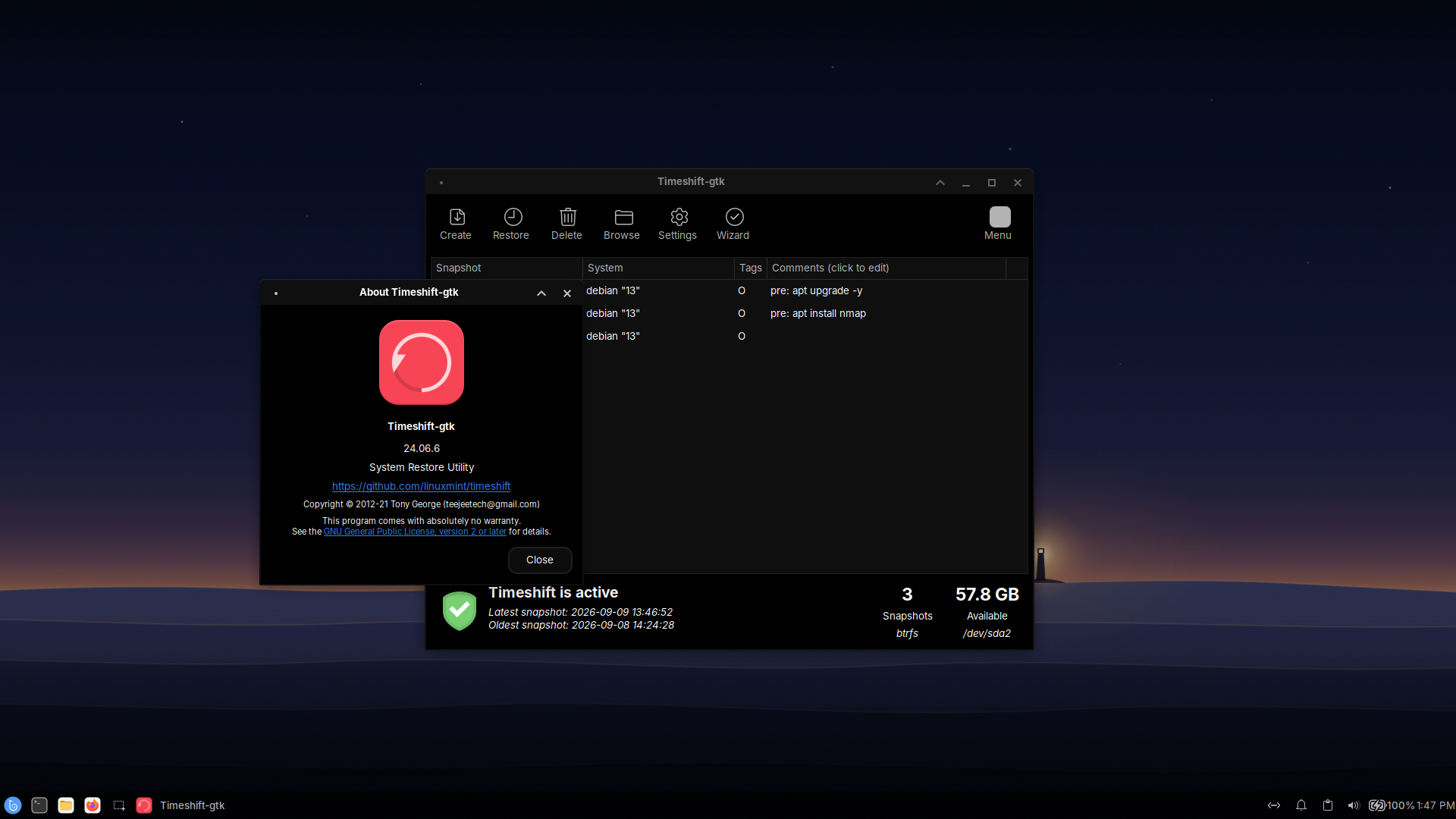The height and width of the screenshot is (819, 1456).
Task: Sort by the System column header
Action: [x=658, y=268]
